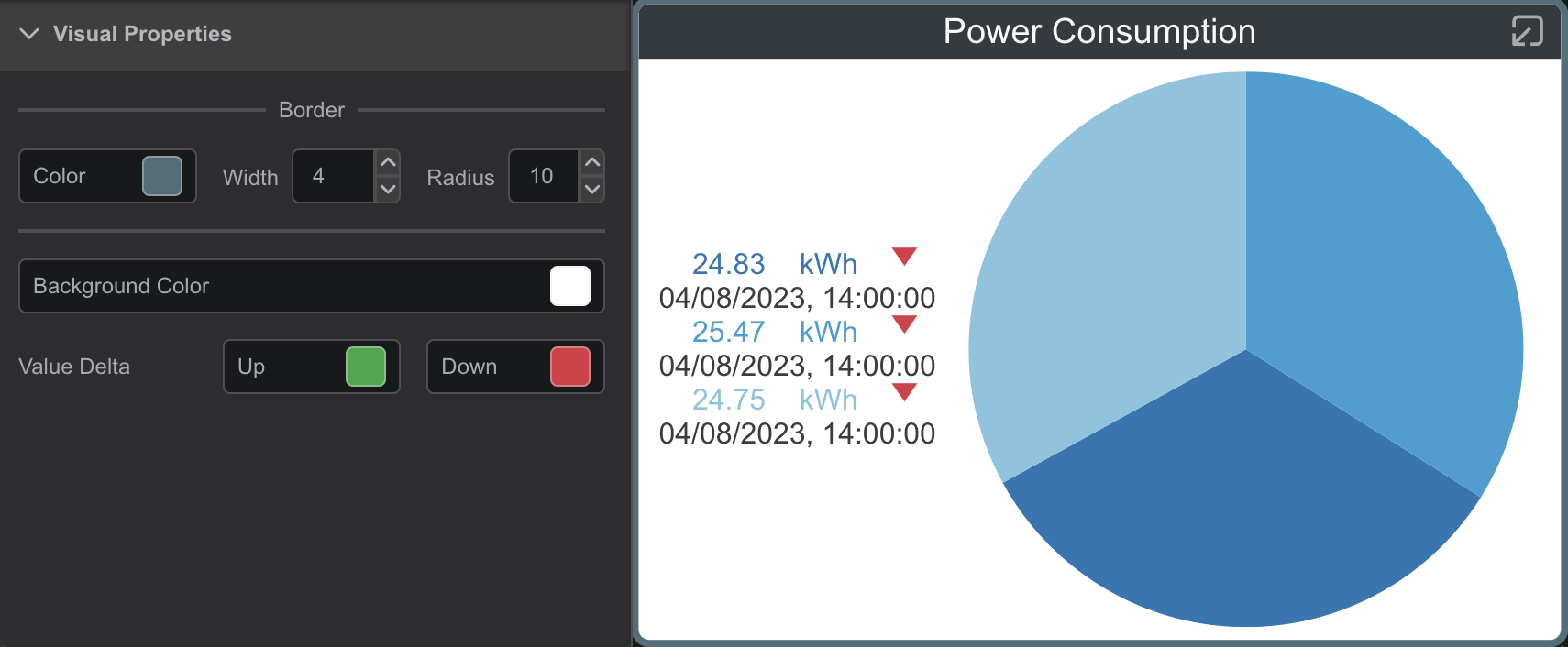Click the timestamp under 24.83 kWh

point(797,298)
